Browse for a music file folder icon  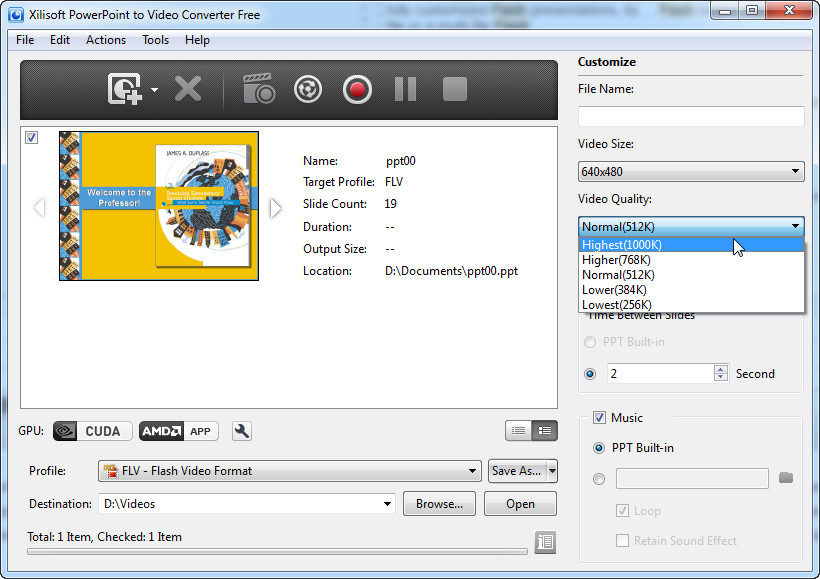[x=785, y=478]
